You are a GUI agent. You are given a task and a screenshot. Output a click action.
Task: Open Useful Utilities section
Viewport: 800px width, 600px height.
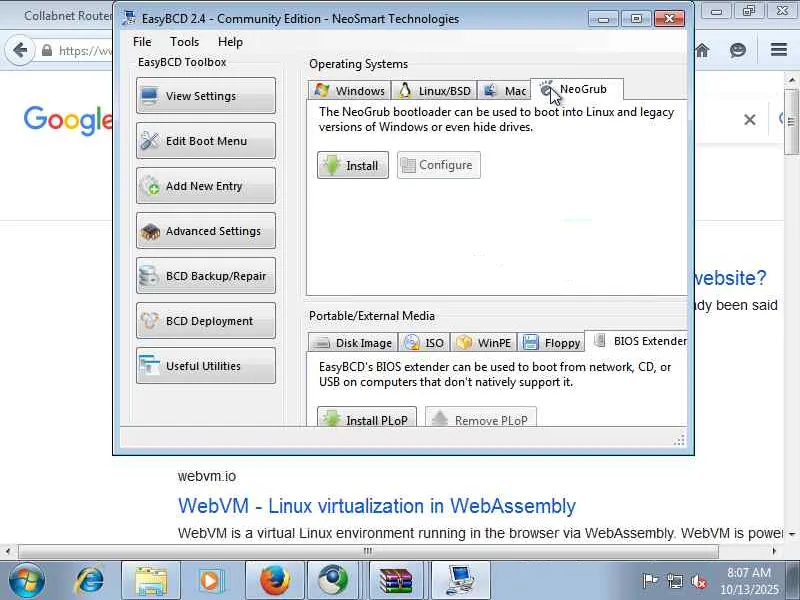[x=206, y=365]
